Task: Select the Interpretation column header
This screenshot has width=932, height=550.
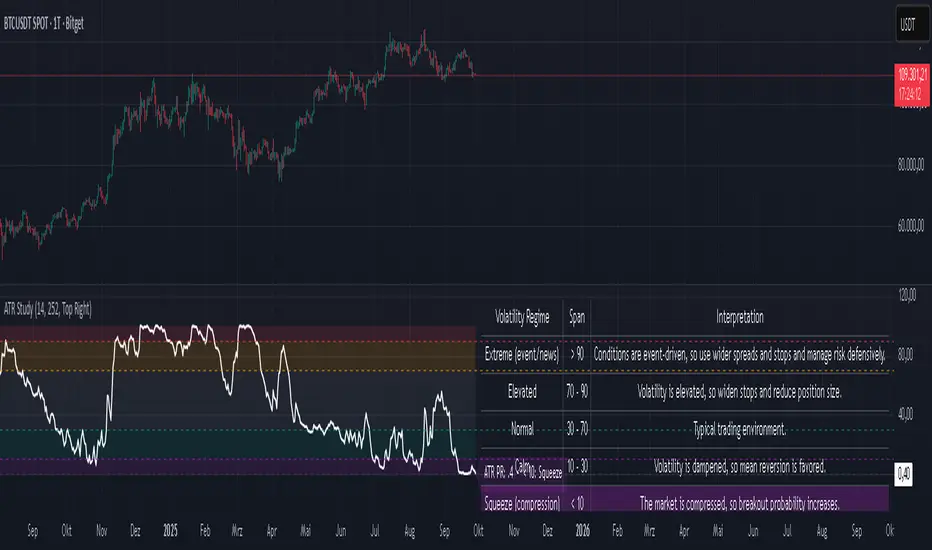Action: (x=739, y=318)
